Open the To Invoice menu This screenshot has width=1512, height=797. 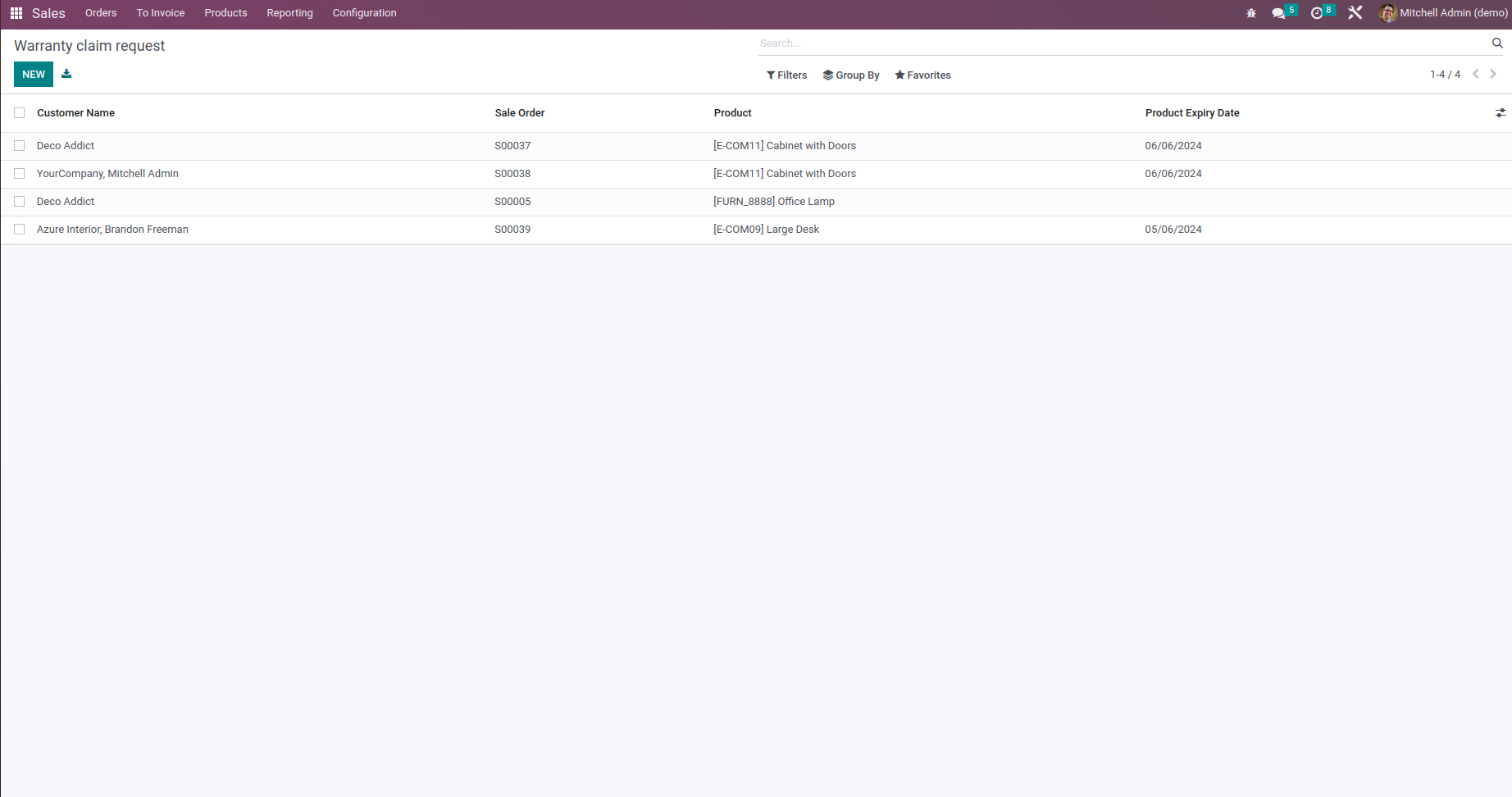161,13
